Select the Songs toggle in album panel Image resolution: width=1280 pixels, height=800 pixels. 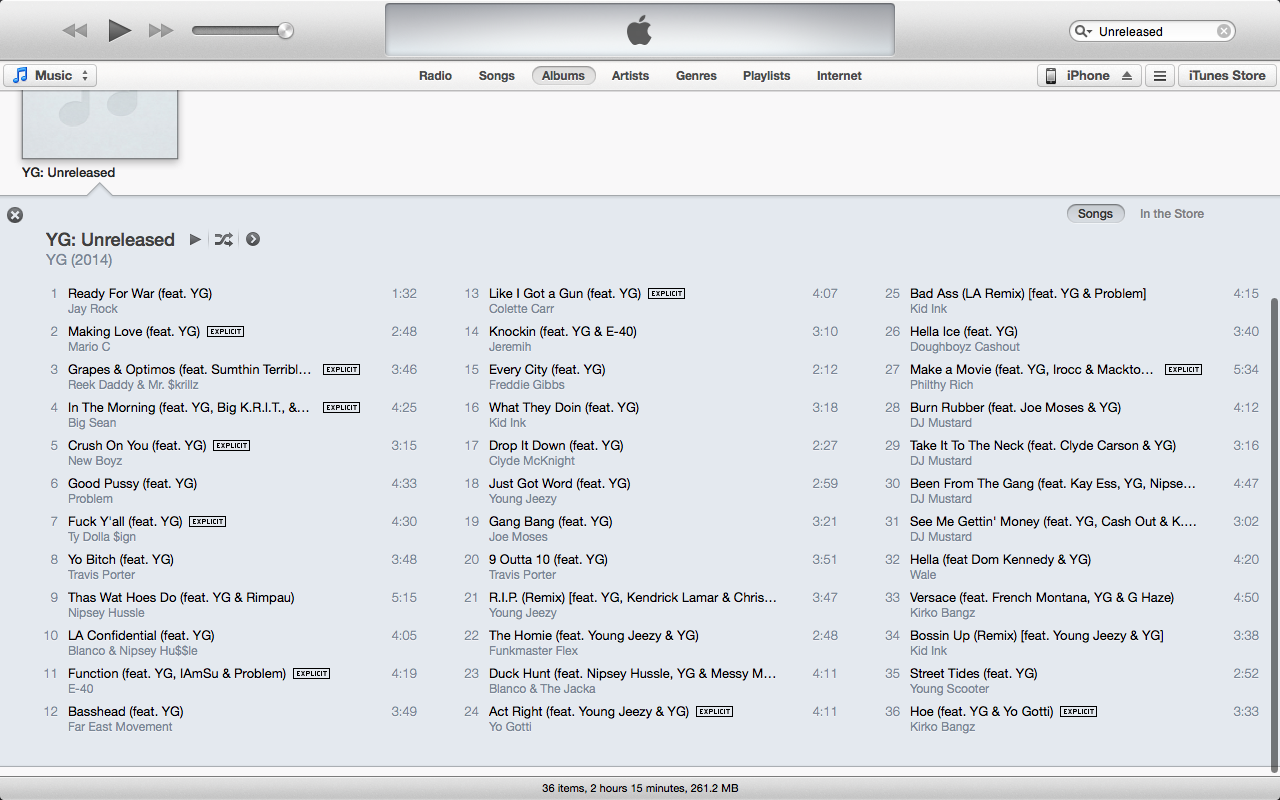pos(1095,213)
